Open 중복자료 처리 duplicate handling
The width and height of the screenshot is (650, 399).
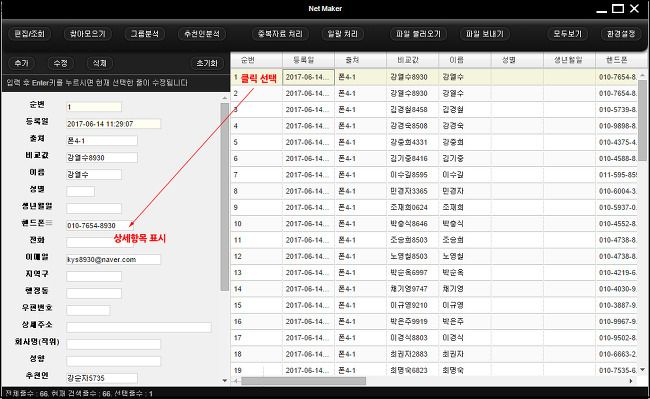pyautogui.click(x=280, y=34)
